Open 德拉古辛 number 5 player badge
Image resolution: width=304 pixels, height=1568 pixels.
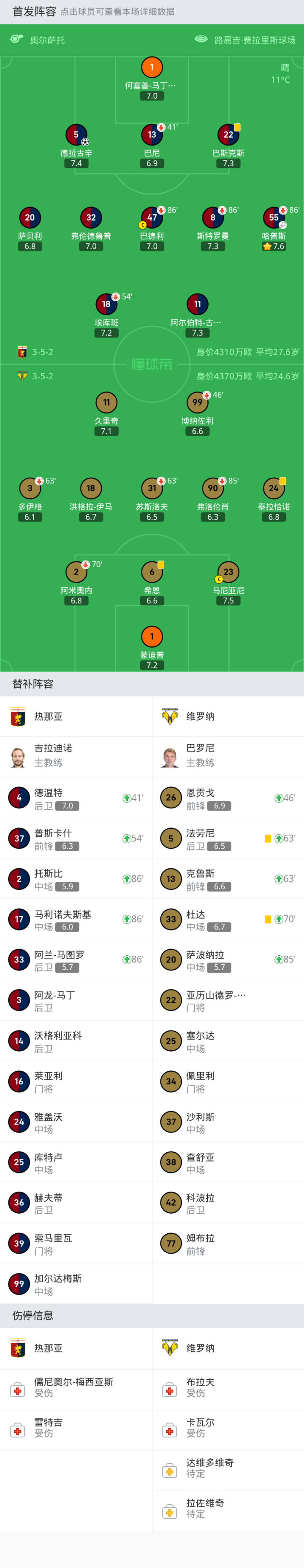point(76,135)
